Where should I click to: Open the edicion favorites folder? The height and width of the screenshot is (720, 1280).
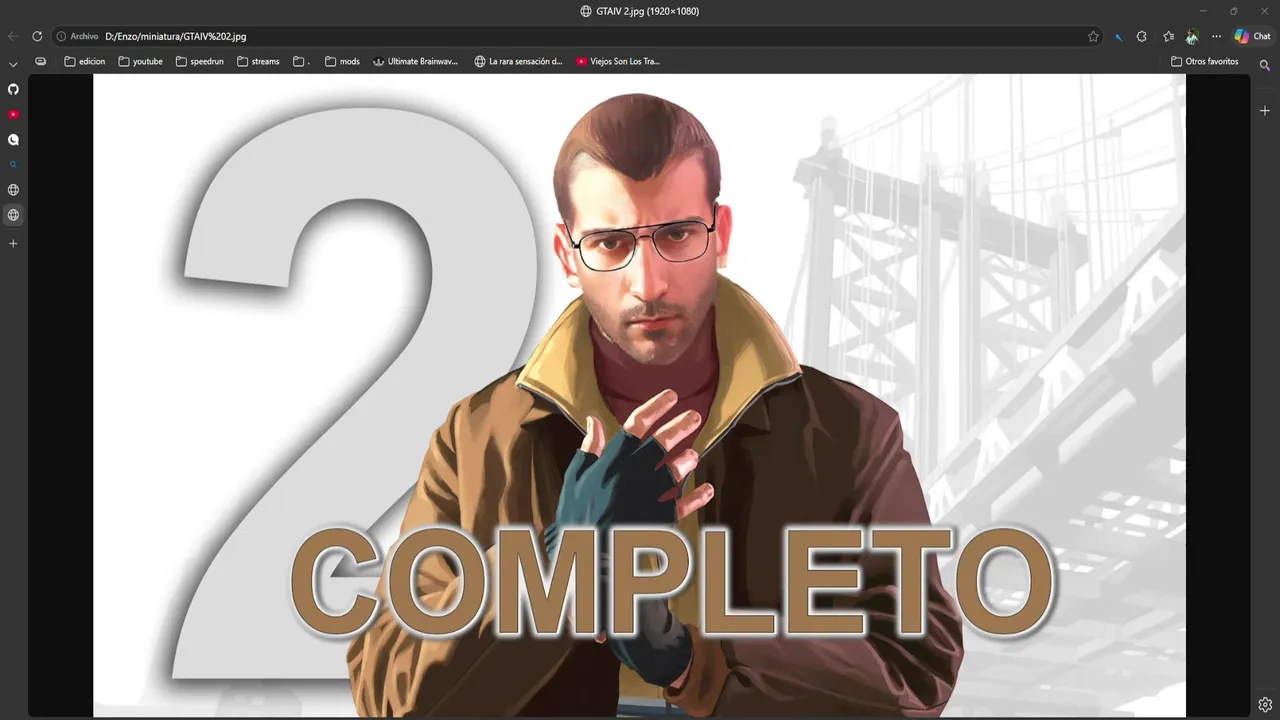(x=85, y=61)
